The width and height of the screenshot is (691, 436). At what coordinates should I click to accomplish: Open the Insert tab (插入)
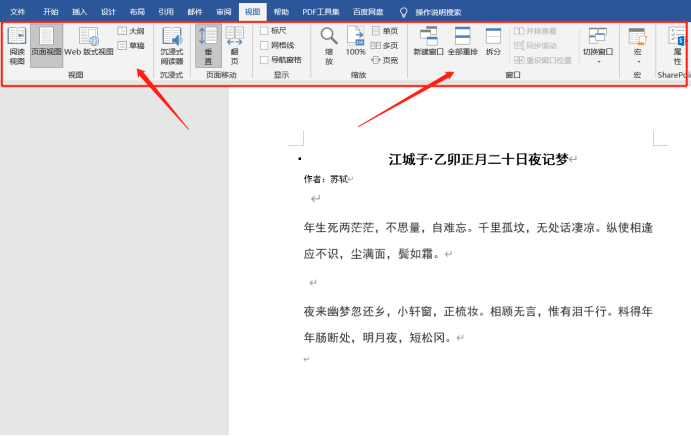coord(79,12)
